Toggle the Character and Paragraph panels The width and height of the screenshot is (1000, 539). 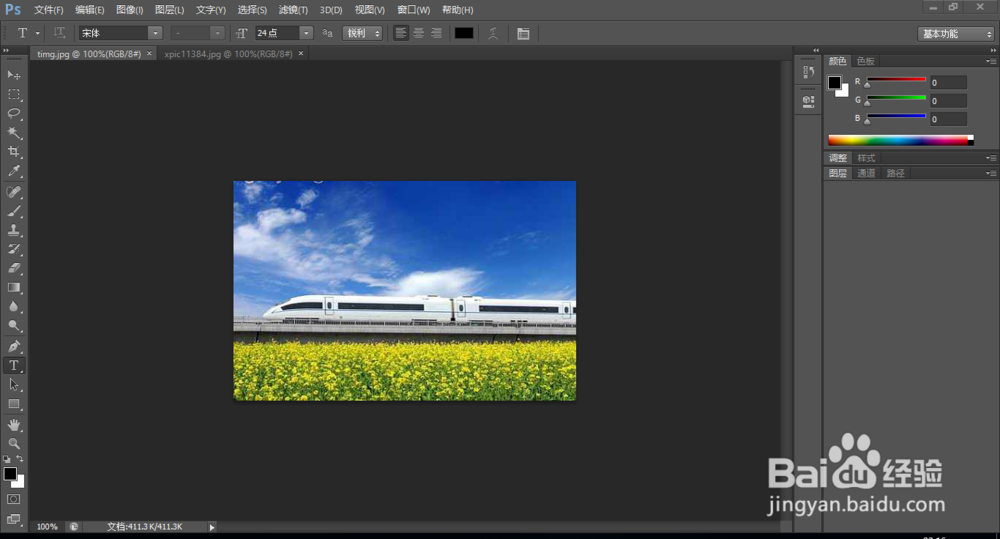click(523, 33)
